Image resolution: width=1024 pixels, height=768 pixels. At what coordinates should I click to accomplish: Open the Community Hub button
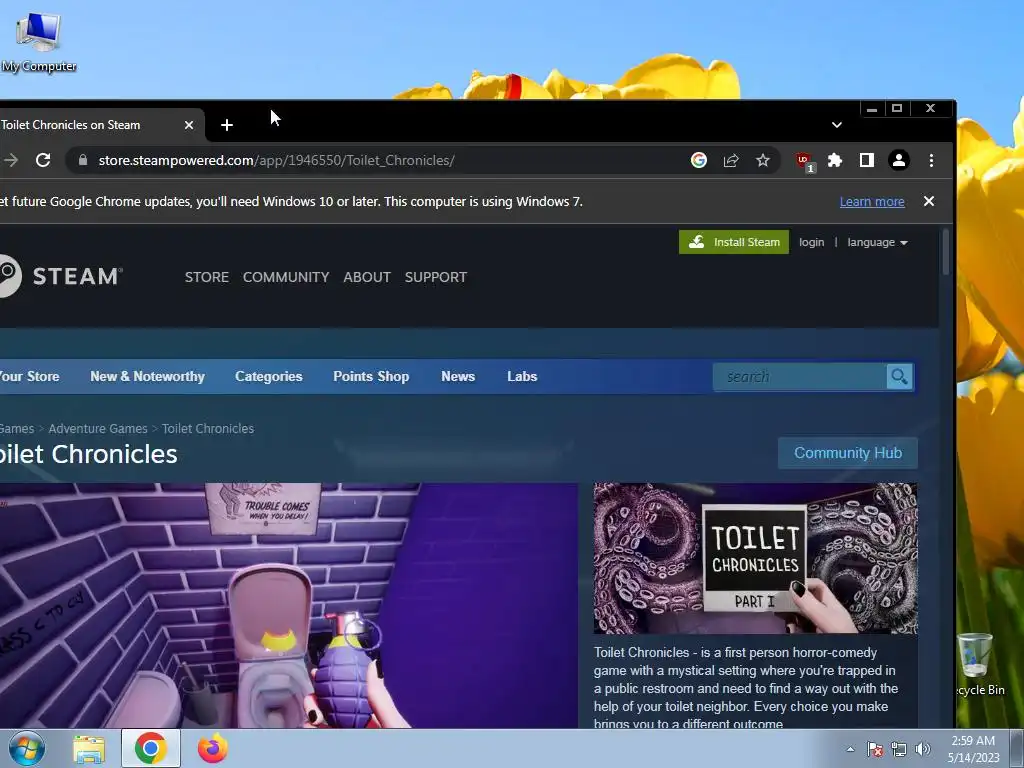point(848,453)
